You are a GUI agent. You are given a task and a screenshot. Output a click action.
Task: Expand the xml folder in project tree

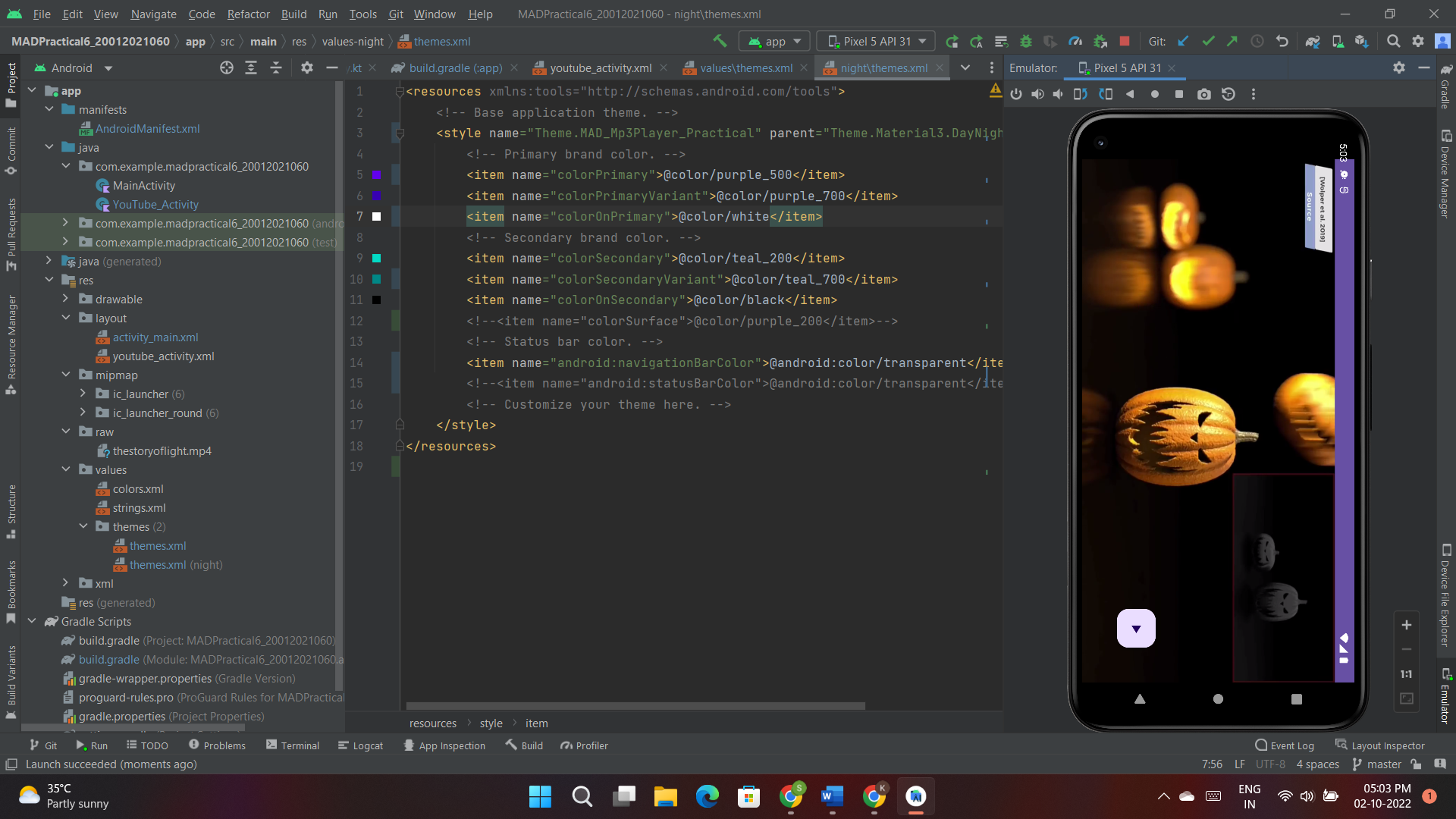point(66,583)
